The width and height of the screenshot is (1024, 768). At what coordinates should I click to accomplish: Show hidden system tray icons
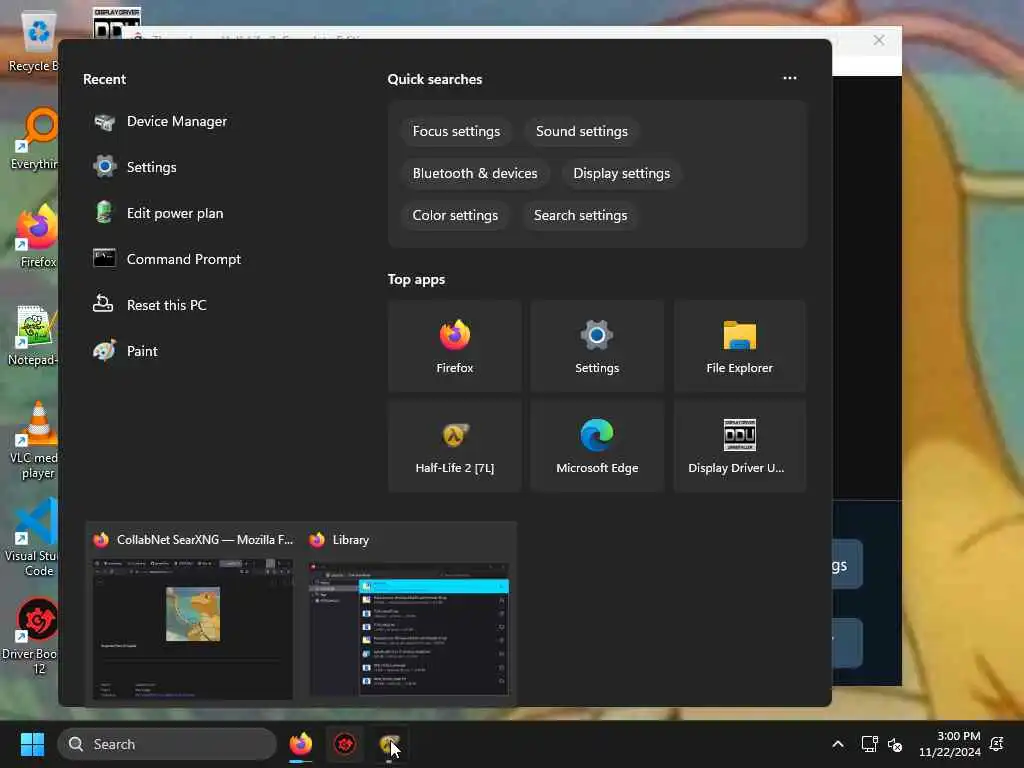coord(838,744)
